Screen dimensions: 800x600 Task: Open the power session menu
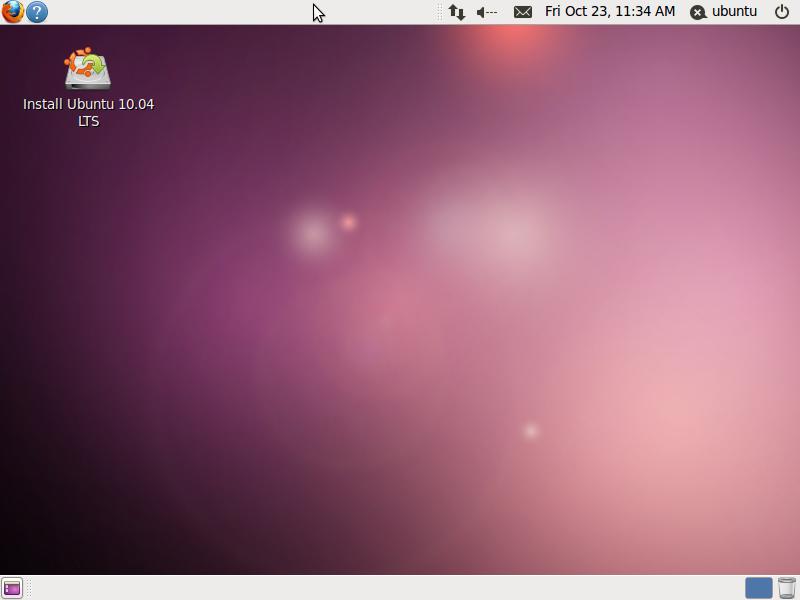coord(782,12)
